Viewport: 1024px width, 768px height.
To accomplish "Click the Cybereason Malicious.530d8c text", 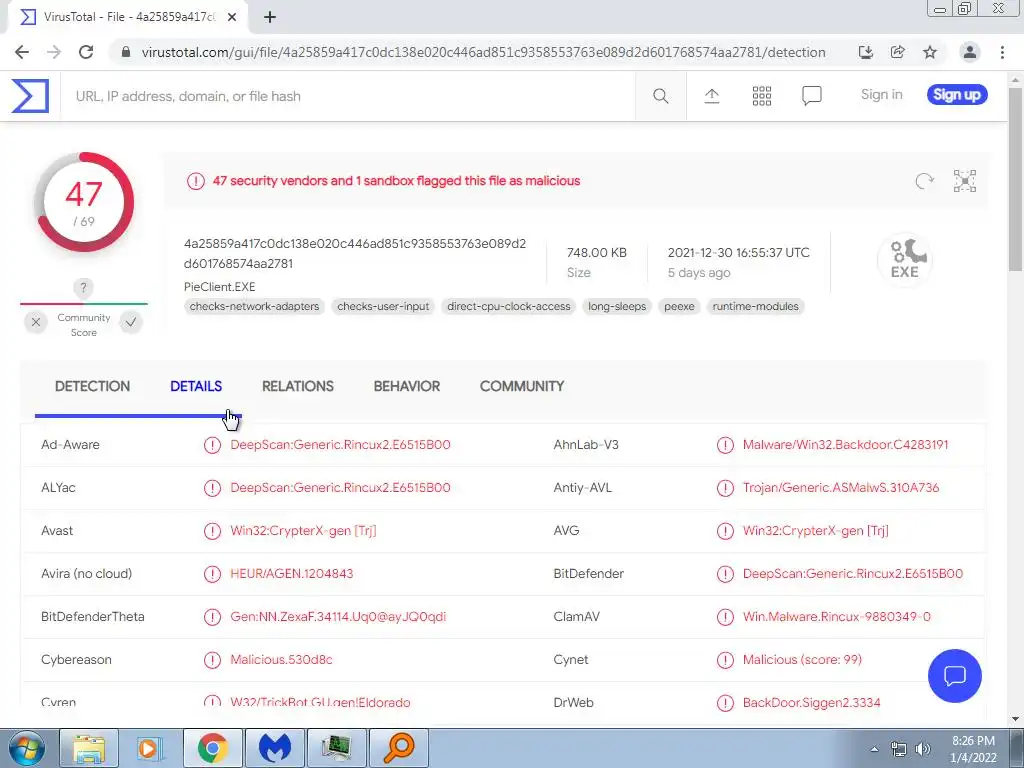I will [281, 660].
